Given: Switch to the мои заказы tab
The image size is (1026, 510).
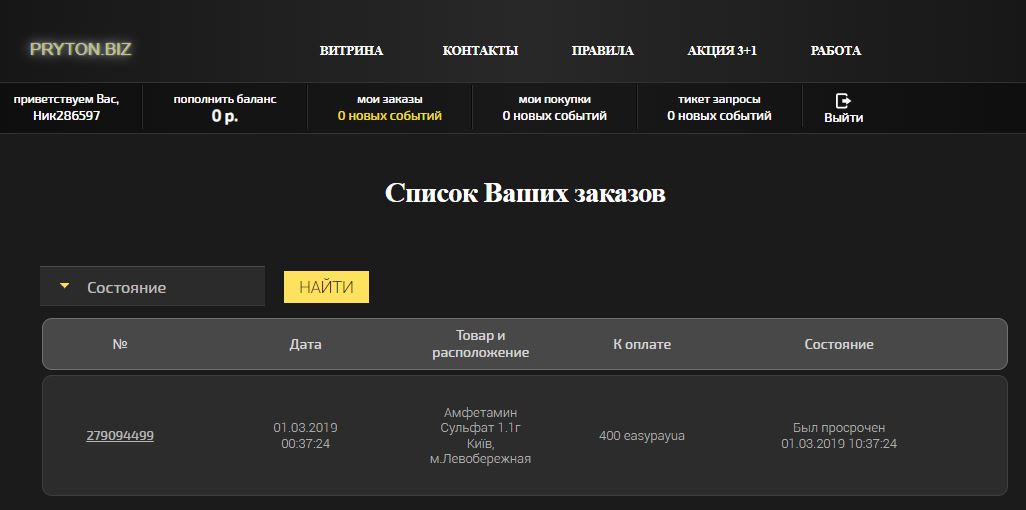Looking at the screenshot, I should point(390,108).
